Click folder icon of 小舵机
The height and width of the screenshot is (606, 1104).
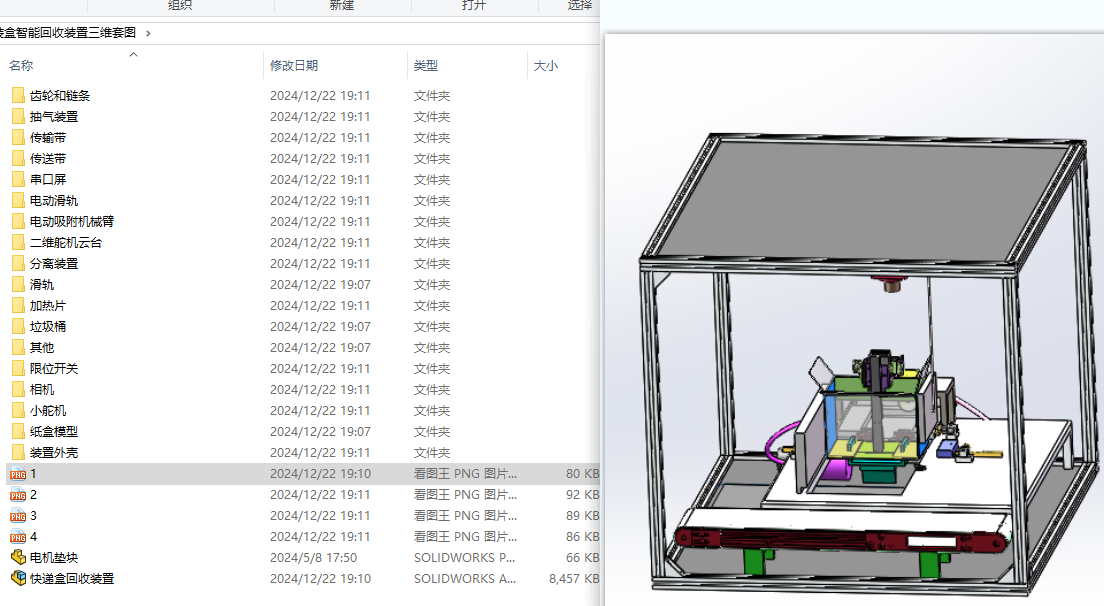(18, 410)
